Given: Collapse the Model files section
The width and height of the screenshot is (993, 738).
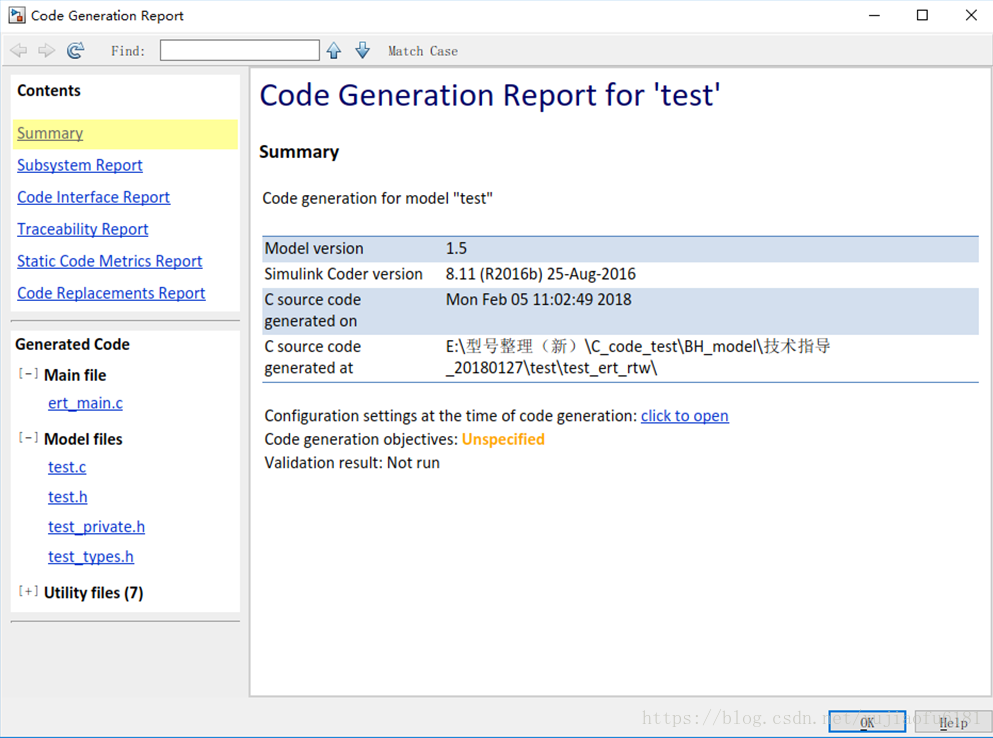Looking at the screenshot, I should pos(28,438).
